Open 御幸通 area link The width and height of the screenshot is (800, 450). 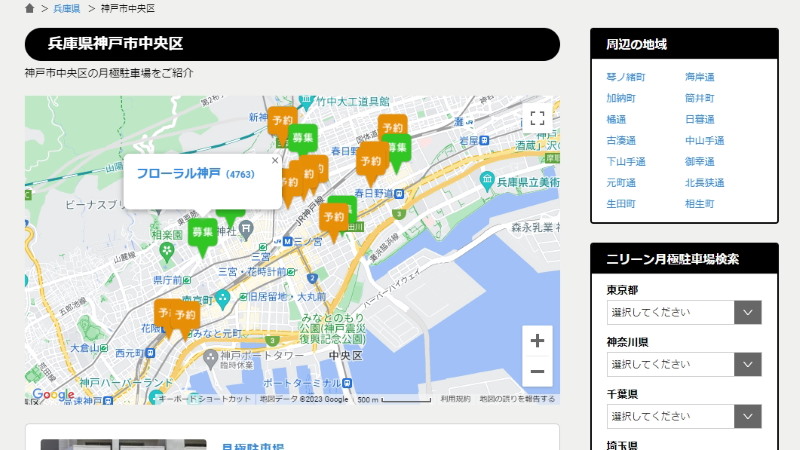point(699,162)
